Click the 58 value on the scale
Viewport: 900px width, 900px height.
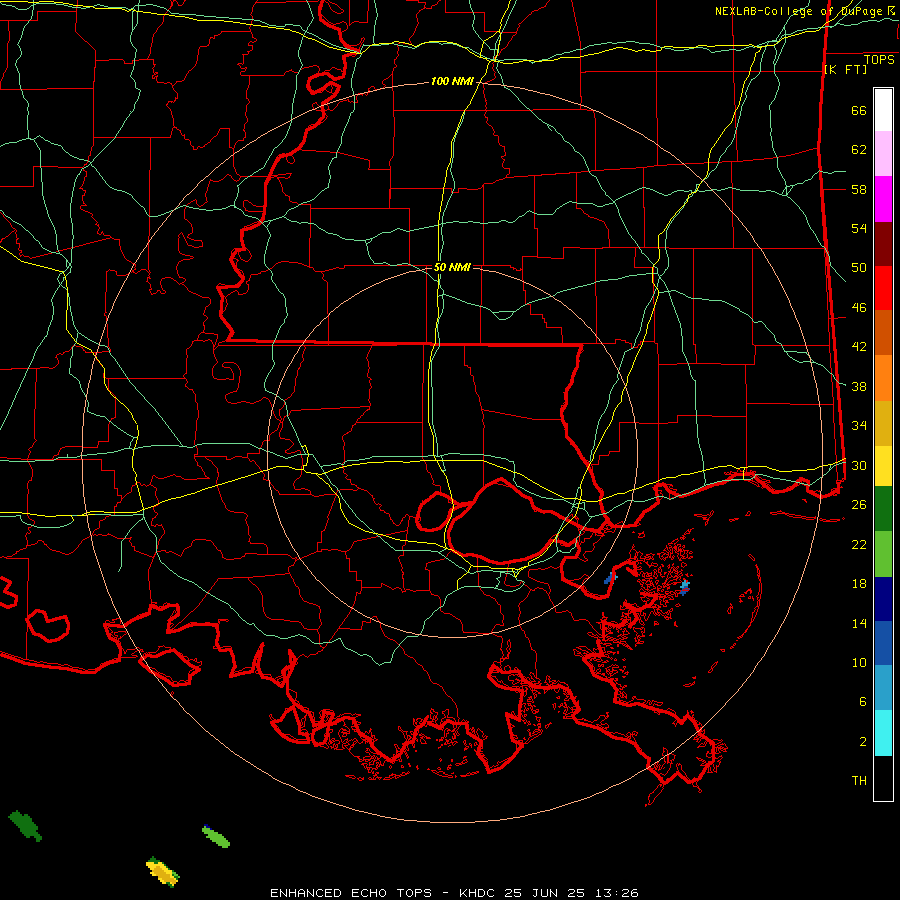coord(859,189)
